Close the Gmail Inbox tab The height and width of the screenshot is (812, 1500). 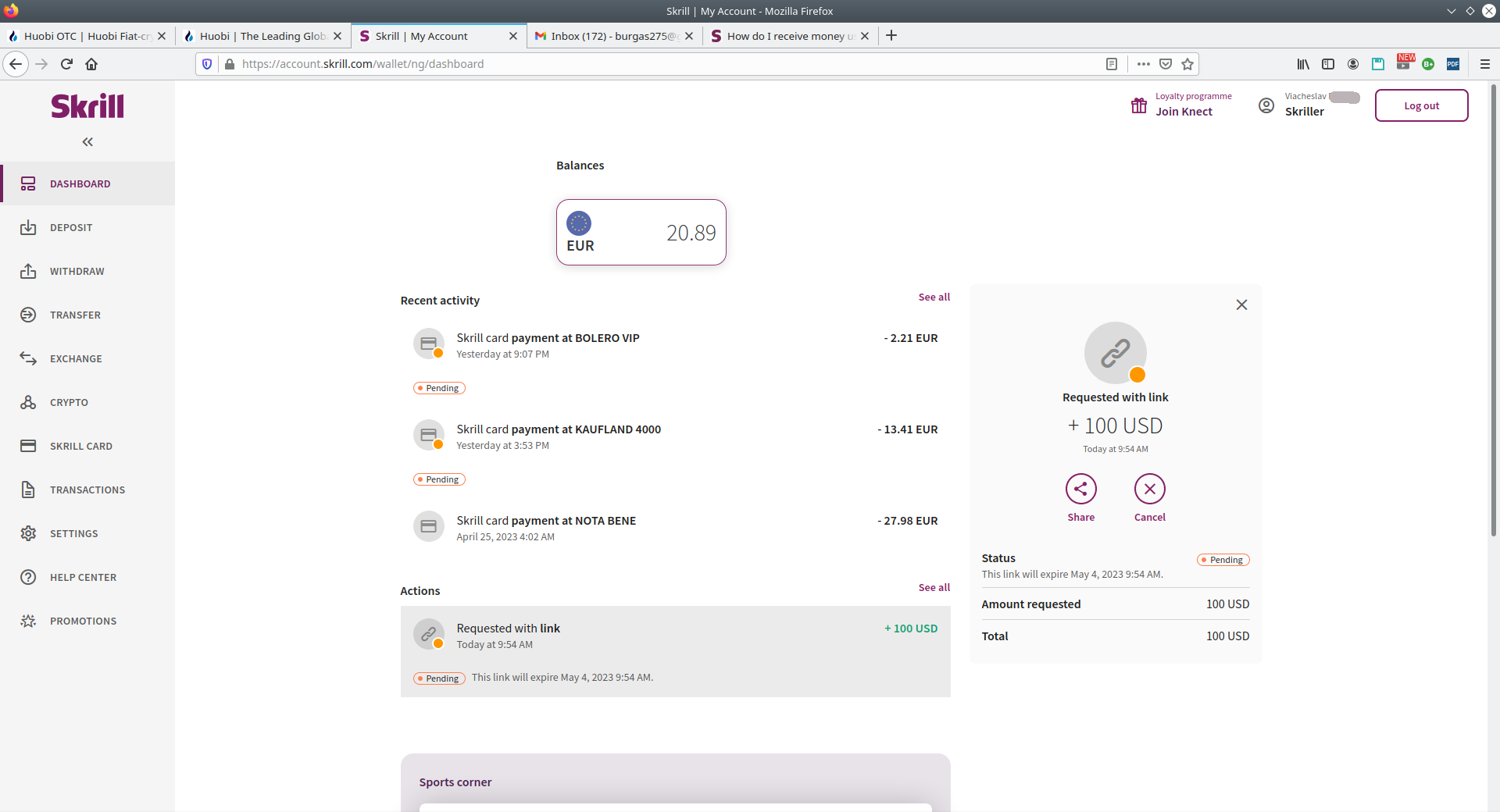[x=689, y=36]
